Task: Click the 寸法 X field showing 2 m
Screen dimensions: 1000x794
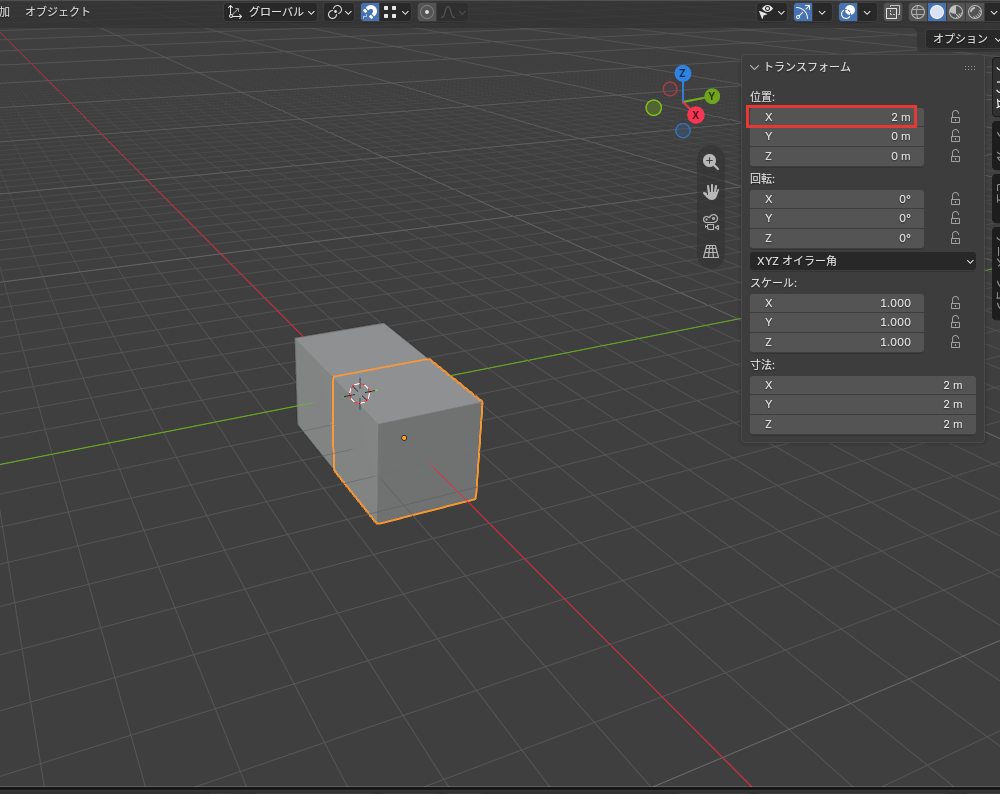Action: [x=863, y=385]
